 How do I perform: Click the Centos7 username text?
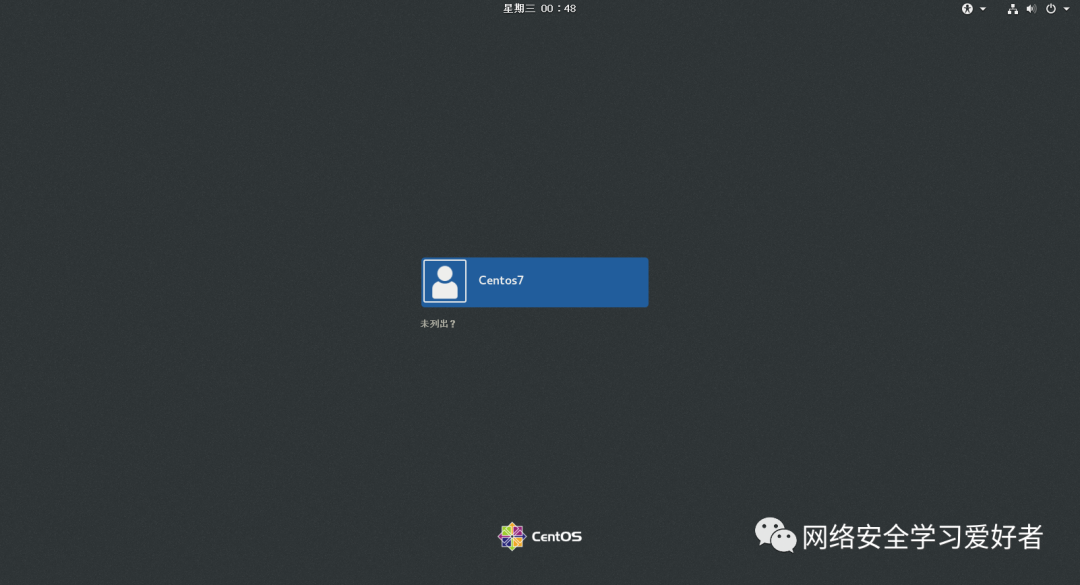501,280
